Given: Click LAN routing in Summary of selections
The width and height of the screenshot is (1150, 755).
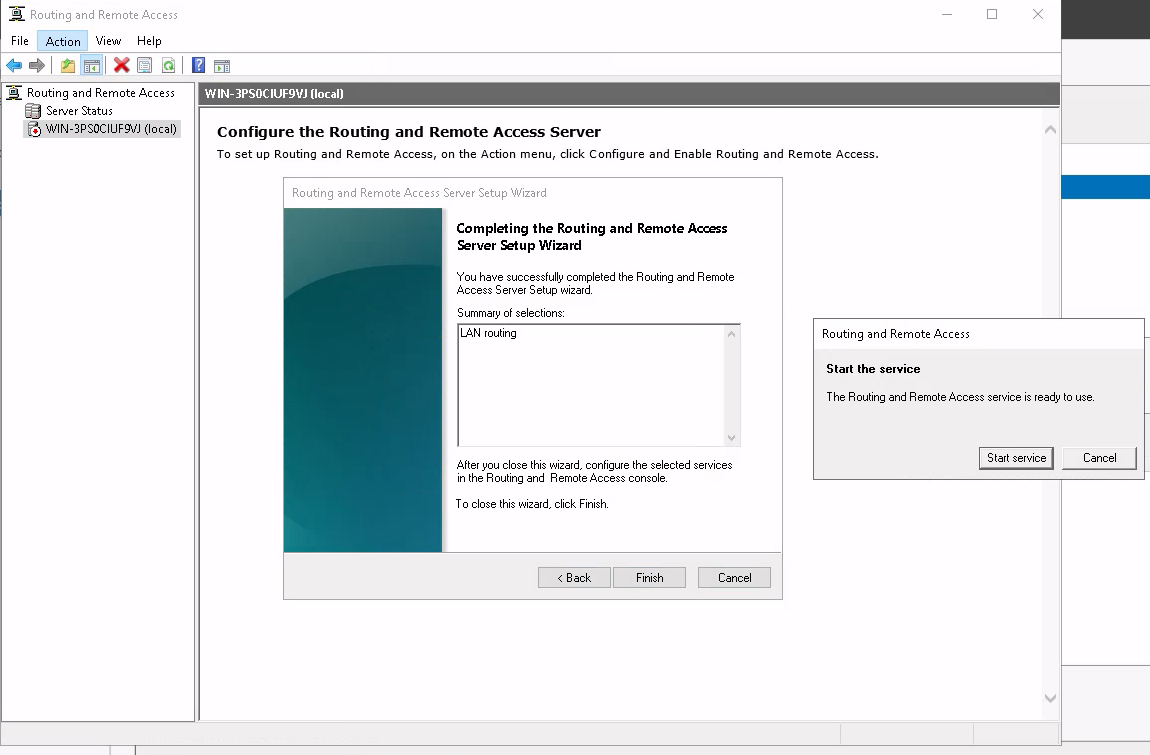Looking at the screenshot, I should click(488, 333).
